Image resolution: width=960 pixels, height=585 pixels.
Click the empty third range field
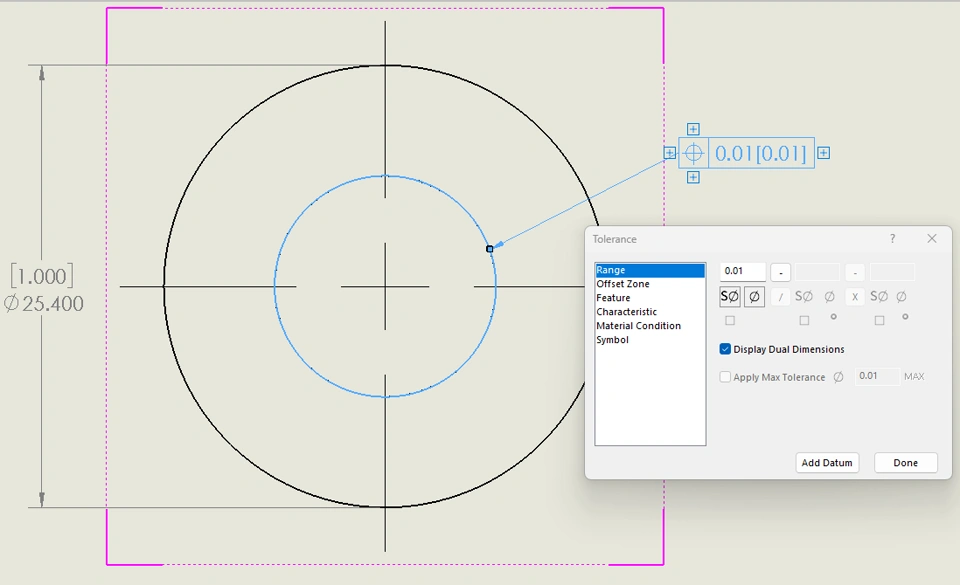(892, 272)
